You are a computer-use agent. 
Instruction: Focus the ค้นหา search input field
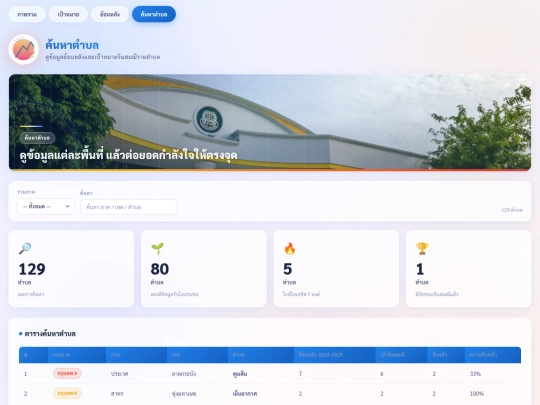click(129, 207)
